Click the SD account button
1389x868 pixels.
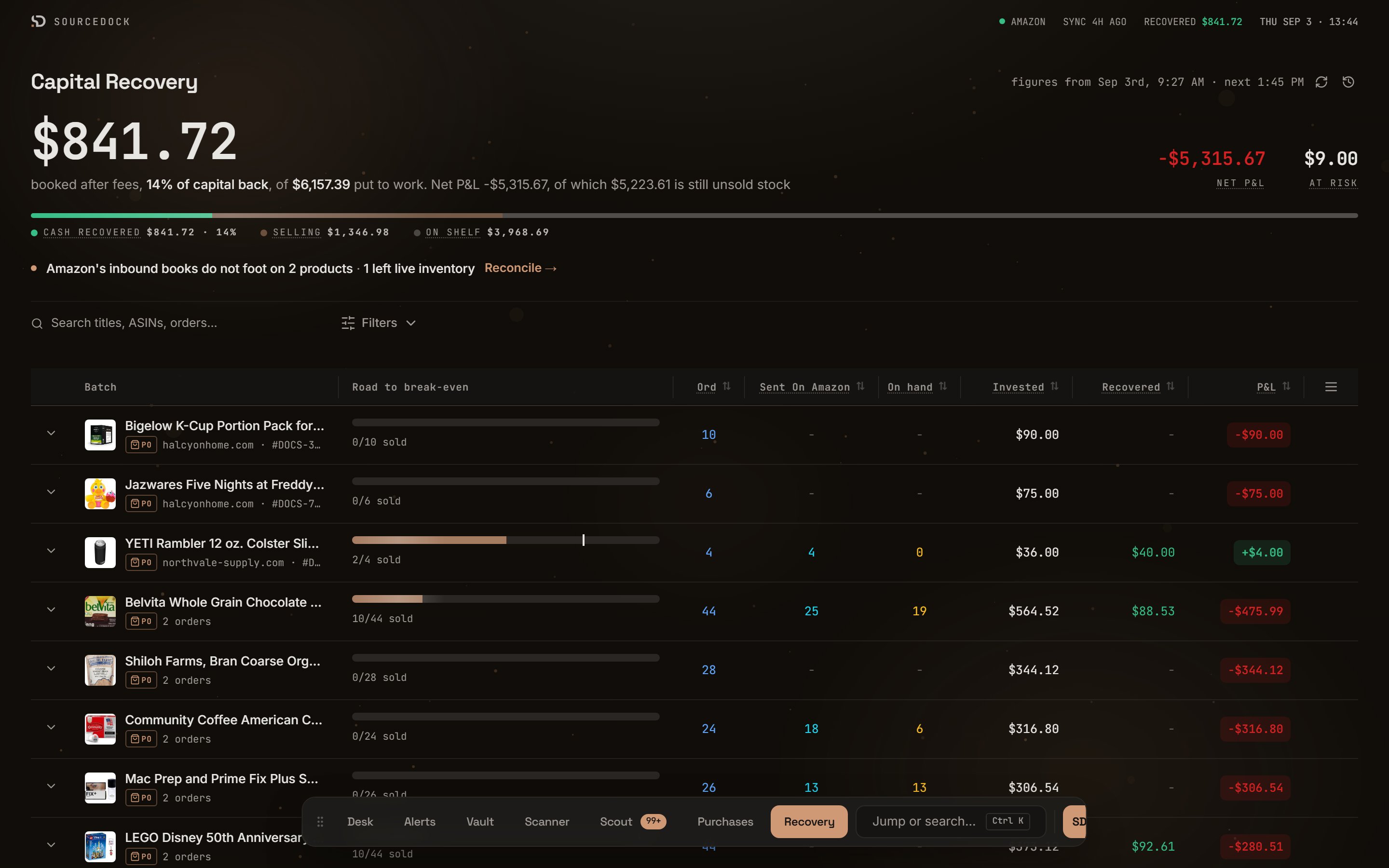(x=1075, y=822)
